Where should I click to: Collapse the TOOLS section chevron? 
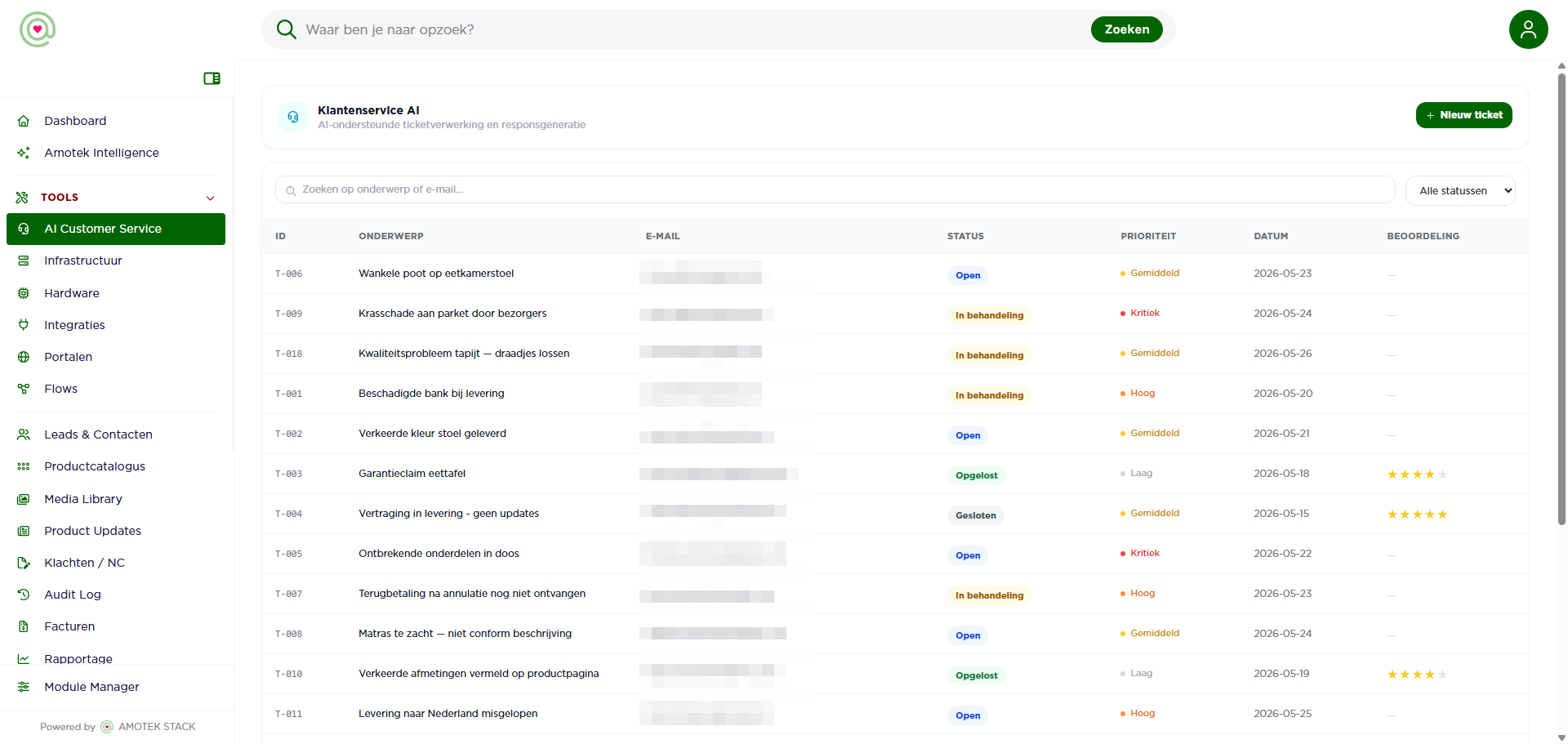(210, 198)
